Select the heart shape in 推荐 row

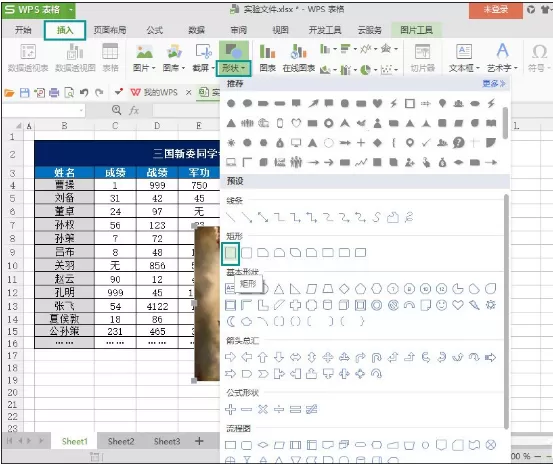point(377,103)
